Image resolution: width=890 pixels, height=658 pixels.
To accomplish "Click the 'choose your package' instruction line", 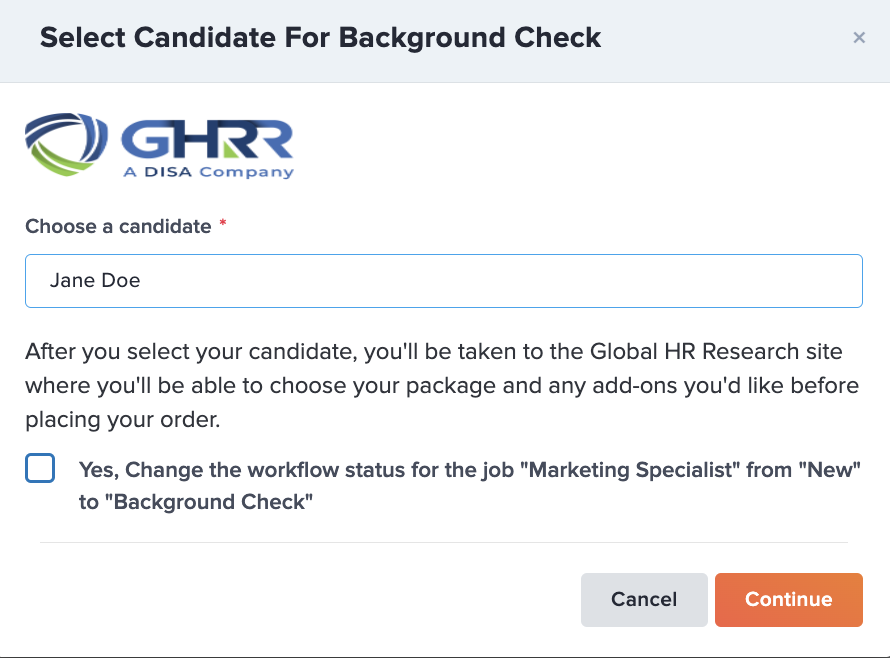I will tap(442, 385).
